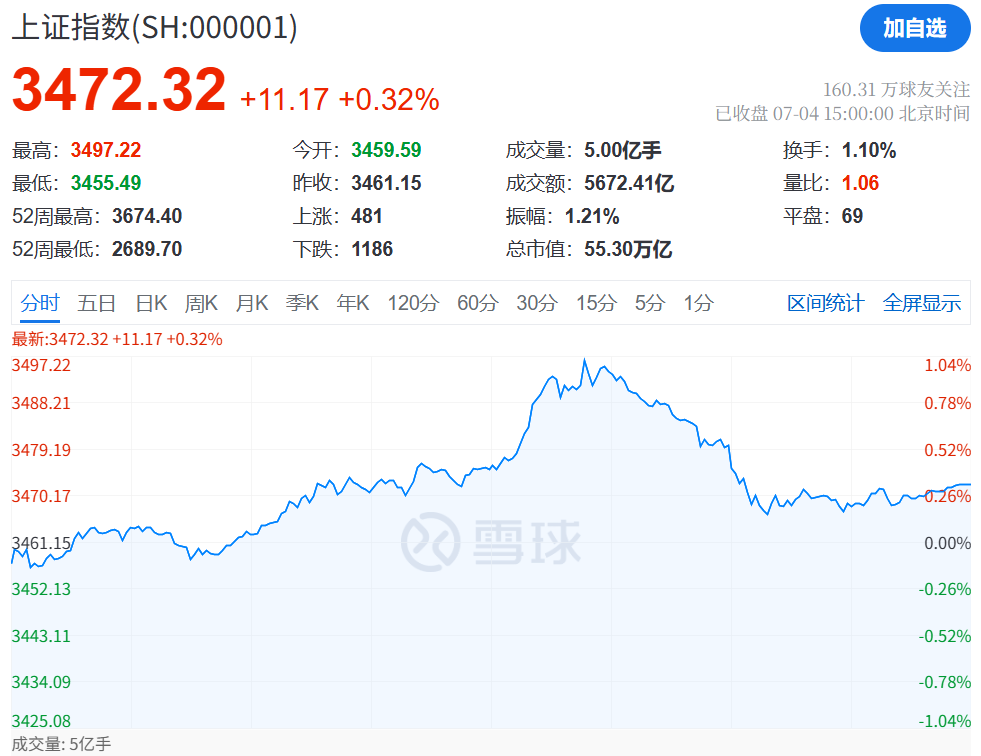Switch to 30分 interval chart

tap(536, 303)
